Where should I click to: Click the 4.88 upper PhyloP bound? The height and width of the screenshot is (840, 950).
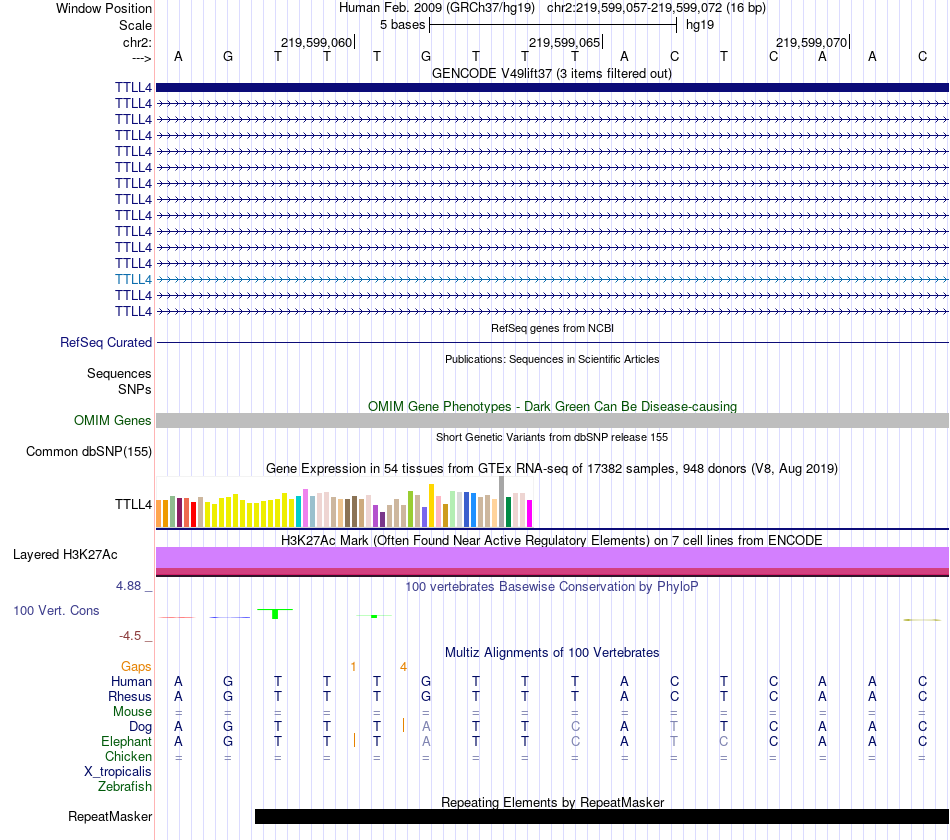pyautogui.click(x=128, y=586)
